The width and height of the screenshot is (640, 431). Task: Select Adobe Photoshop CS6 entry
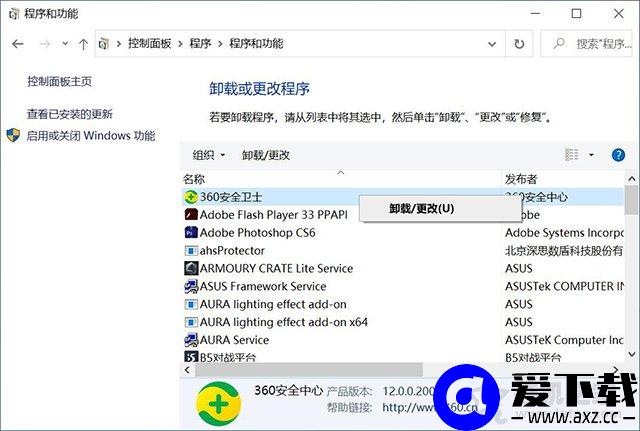click(258, 233)
